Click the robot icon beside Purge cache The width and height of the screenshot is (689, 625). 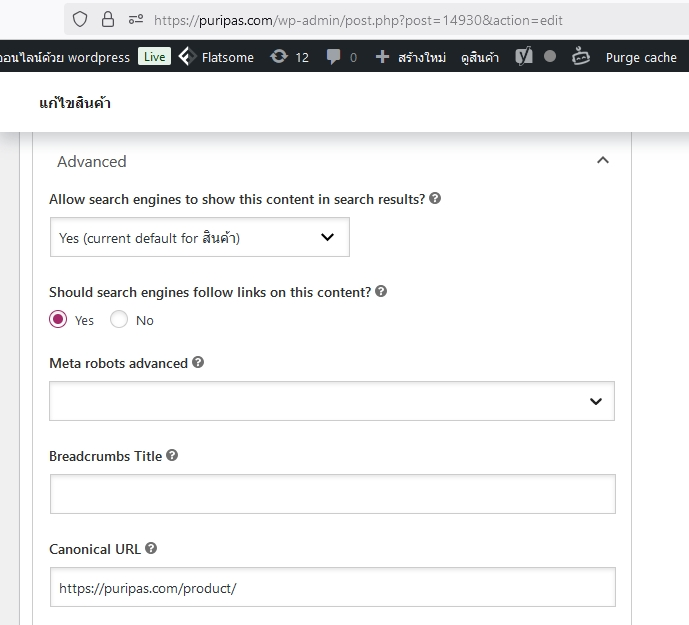click(581, 57)
